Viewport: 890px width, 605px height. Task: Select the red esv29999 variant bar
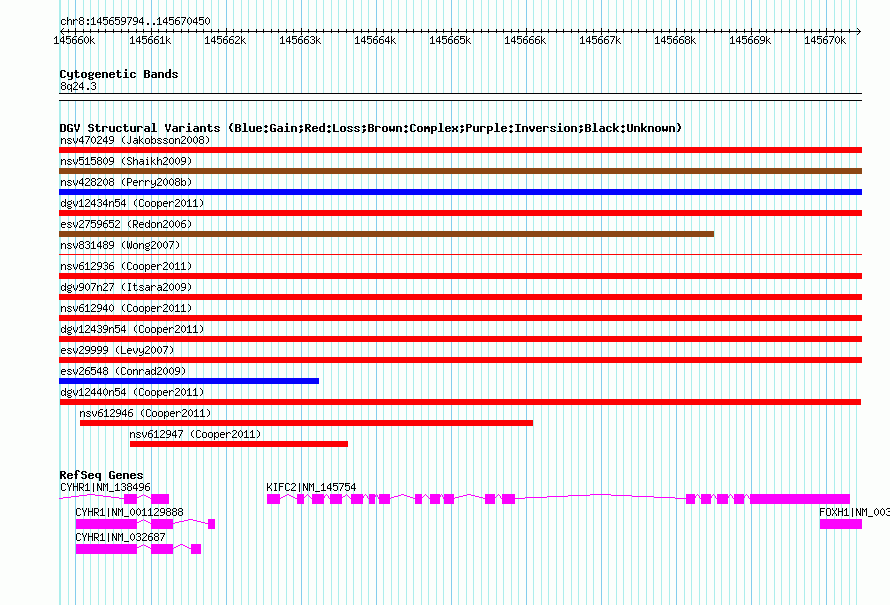(x=460, y=360)
